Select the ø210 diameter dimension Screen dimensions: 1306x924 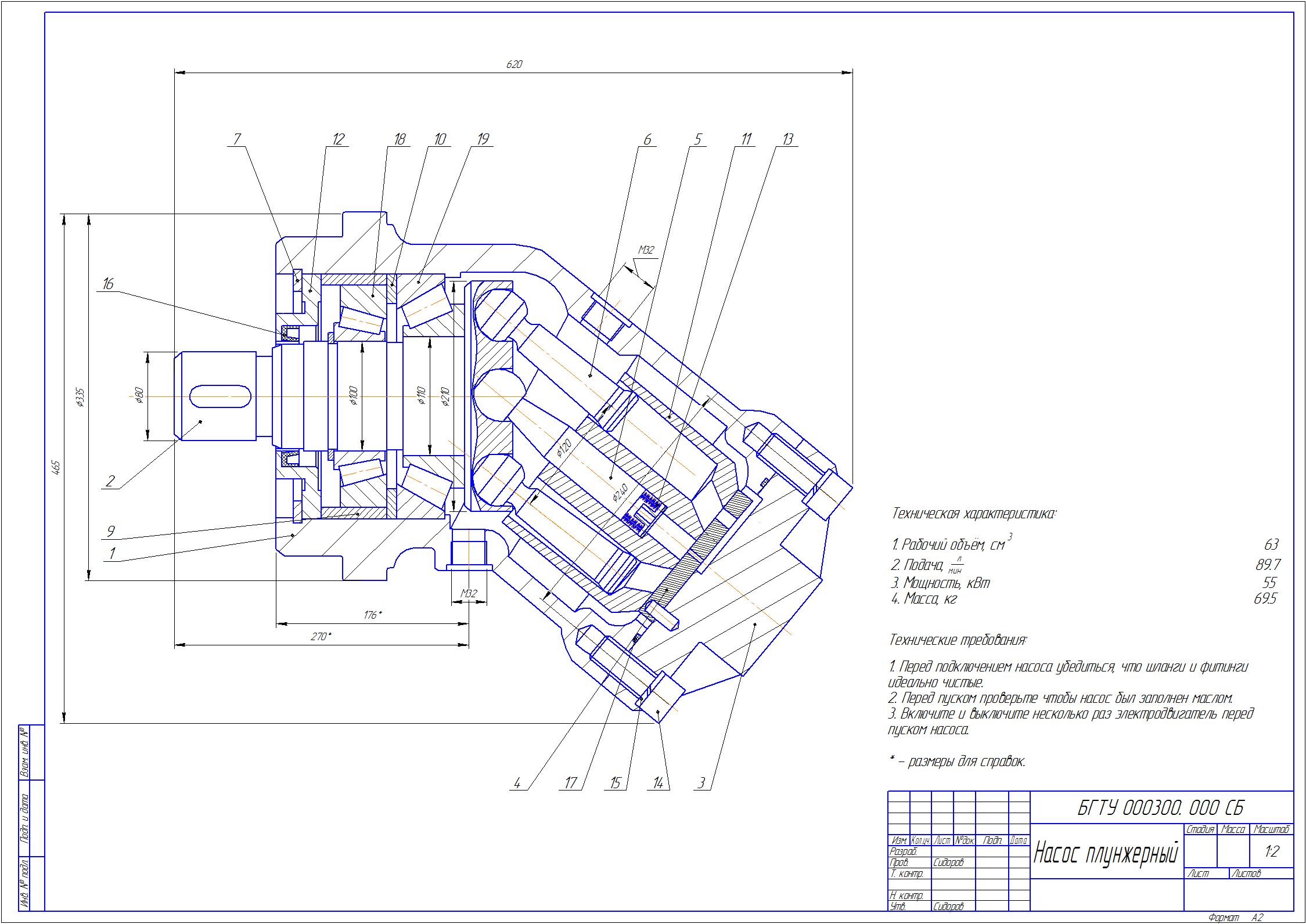pyautogui.click(x=445, y=396)
